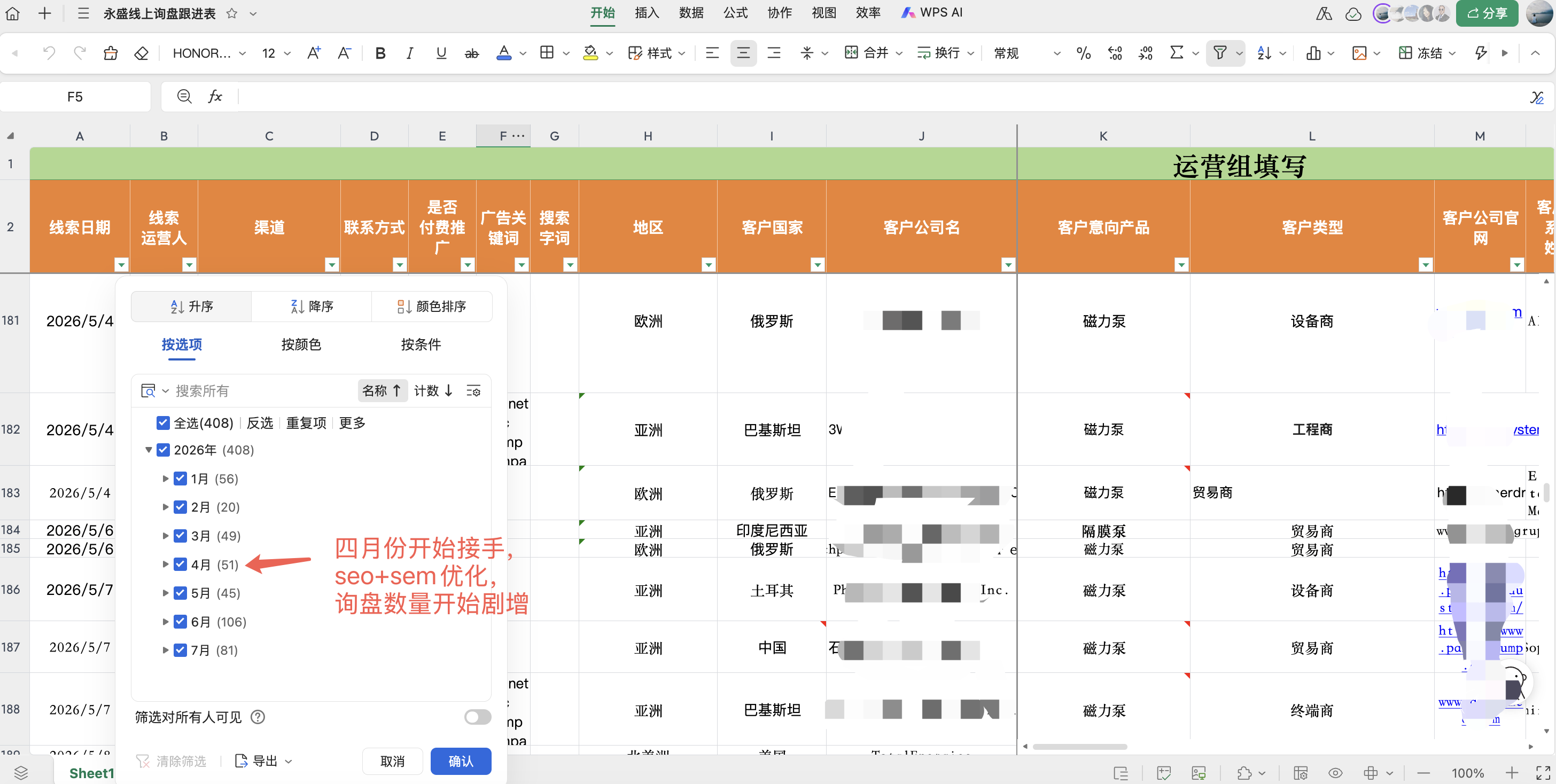The width and height of the screenshot is (1556, 784).
Task: Expand the 4月 (51) tree node
Action: [x=166, y=565]
